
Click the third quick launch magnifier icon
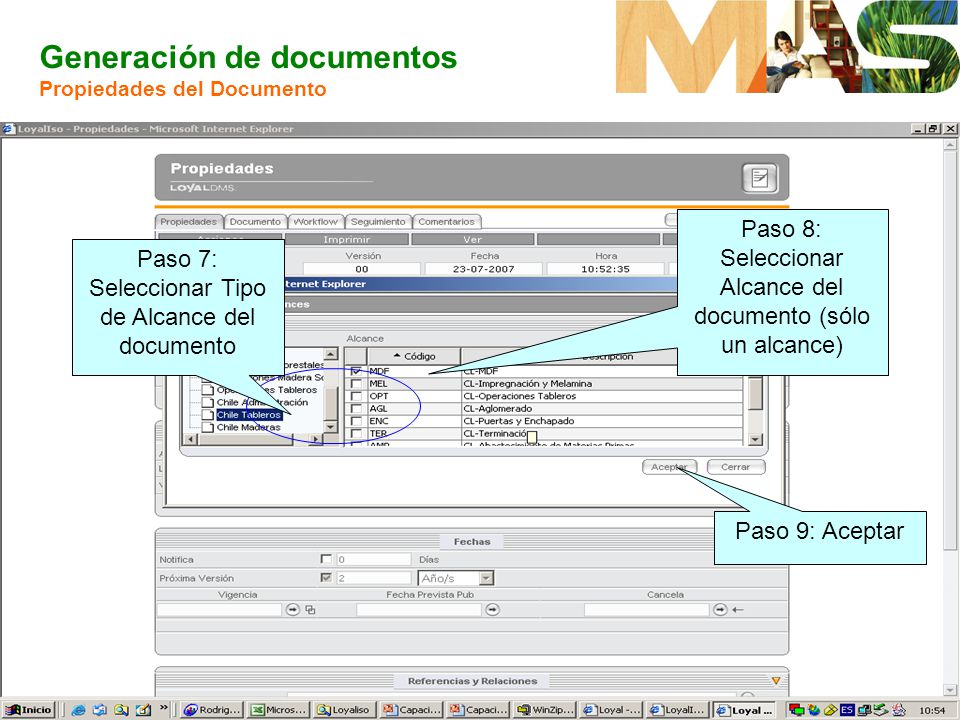[121, 710]
